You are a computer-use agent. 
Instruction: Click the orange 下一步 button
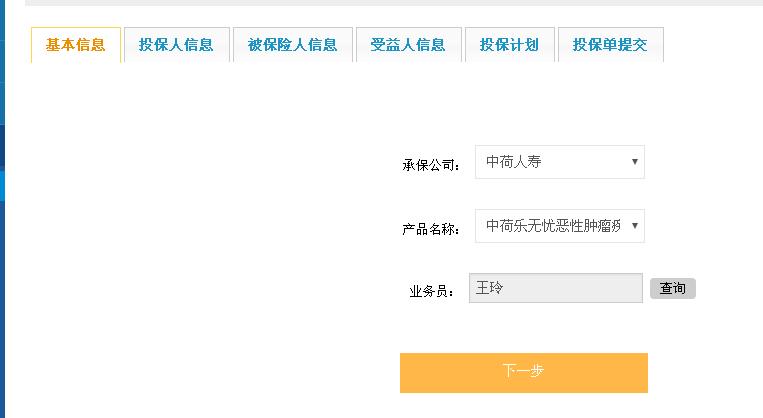[x=523, y=372]
